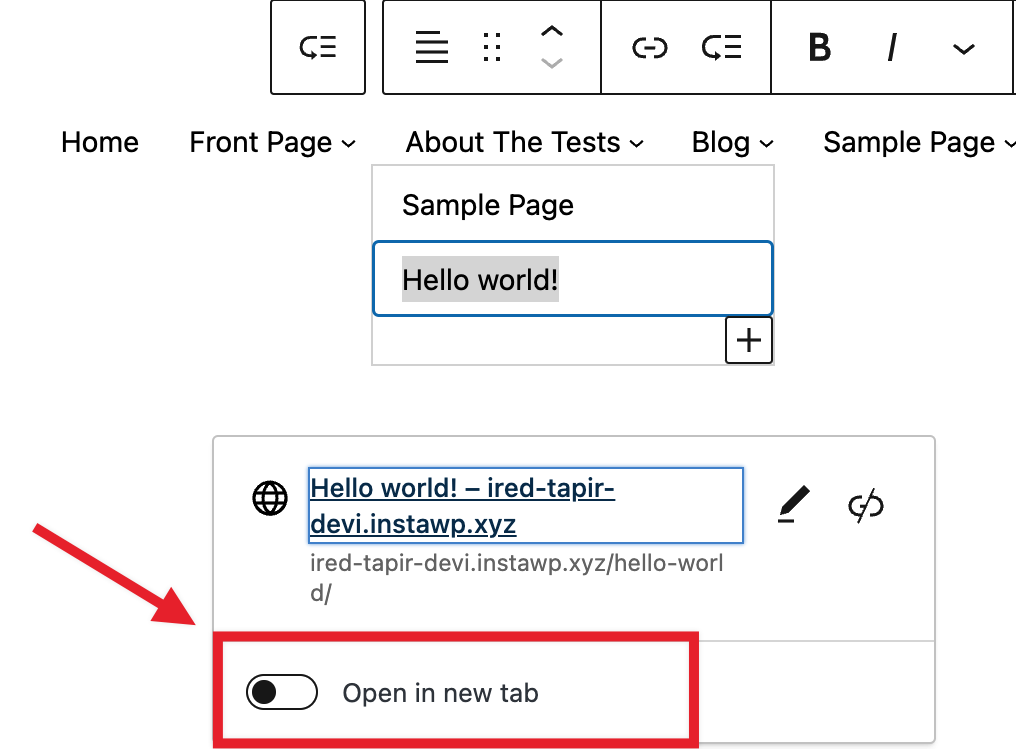Click the Add submenu icon
The width and height of the screenshot is (1016, 749).
coord(722,47)
